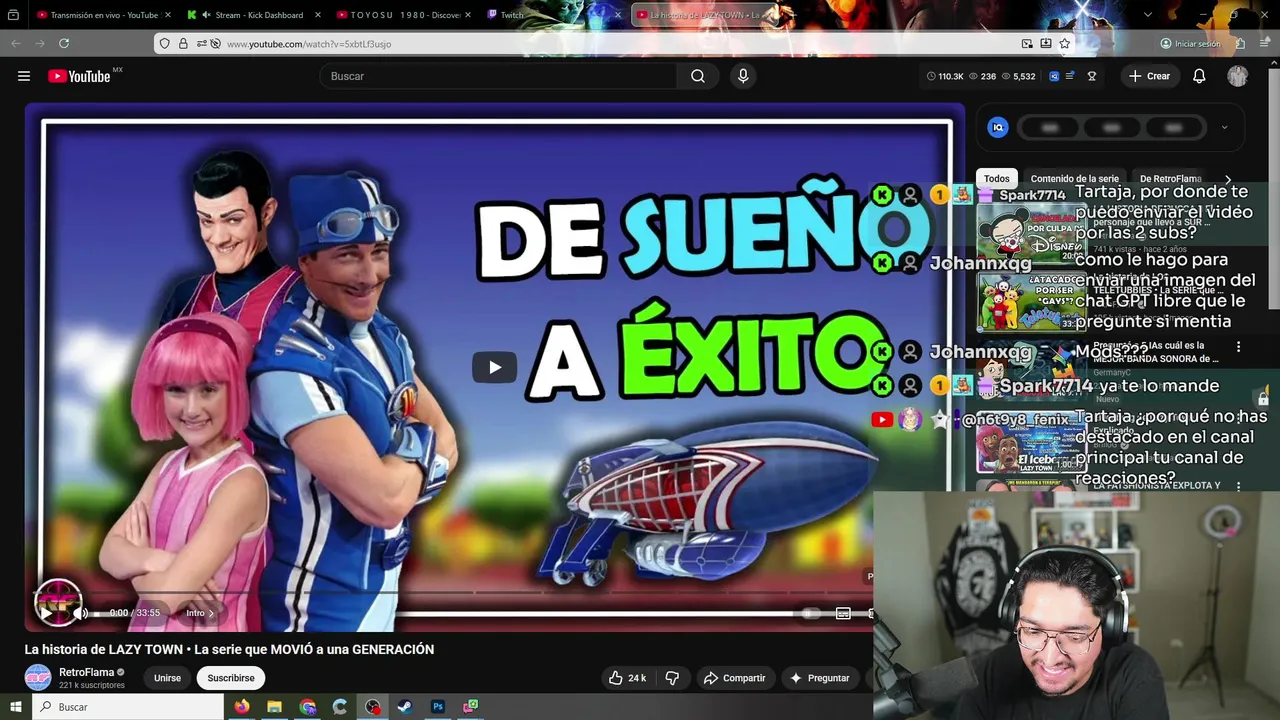Open File Explorer from the taskbar
Viewport: 1280px width, 720px height.
pos(274,707)
